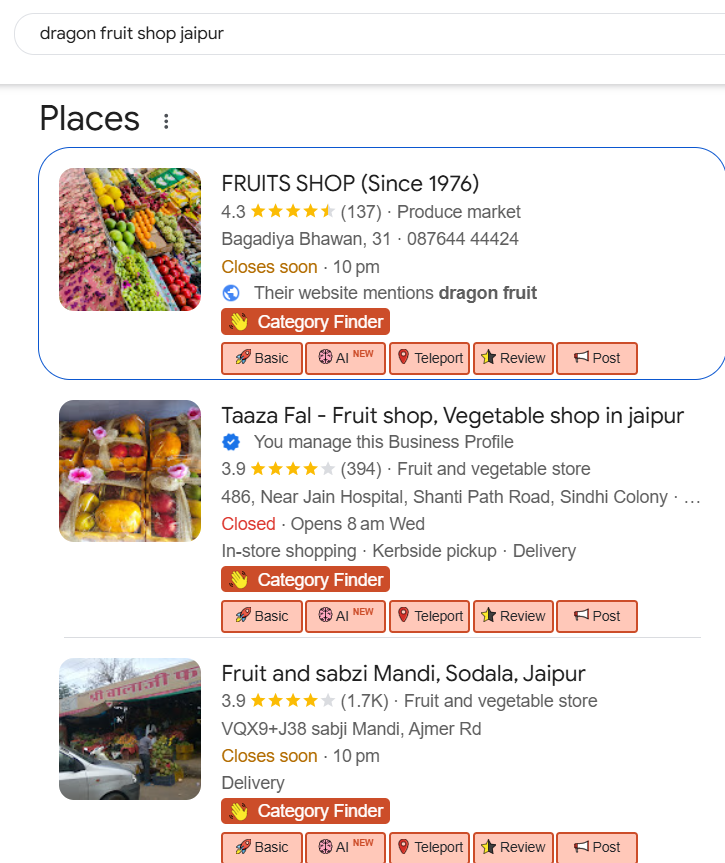Screen dimensions: 725x863
Task: Click the FRUITS SHOP photo thumbnail
Action: point(130,240)
